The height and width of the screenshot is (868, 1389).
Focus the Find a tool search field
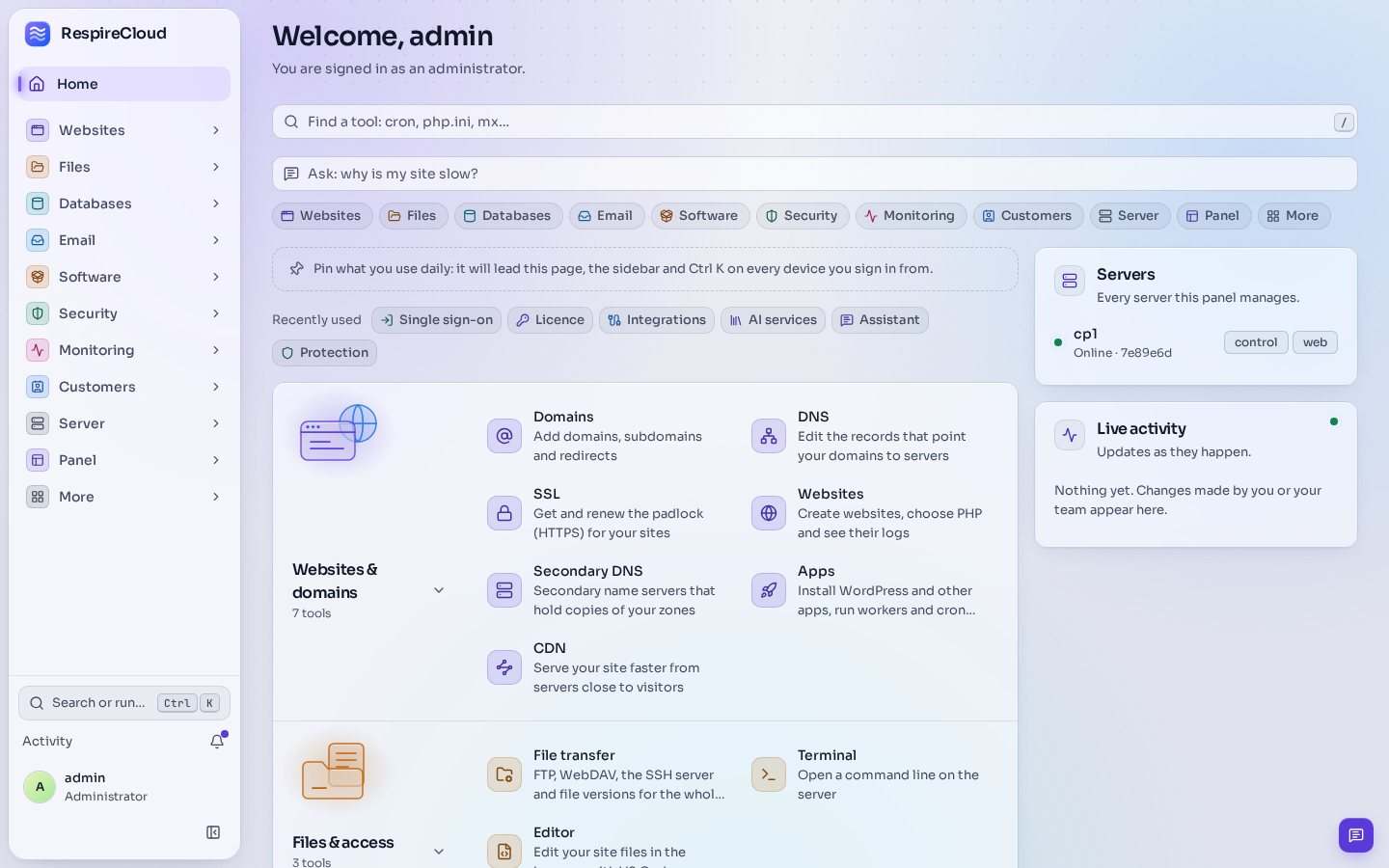814,122
